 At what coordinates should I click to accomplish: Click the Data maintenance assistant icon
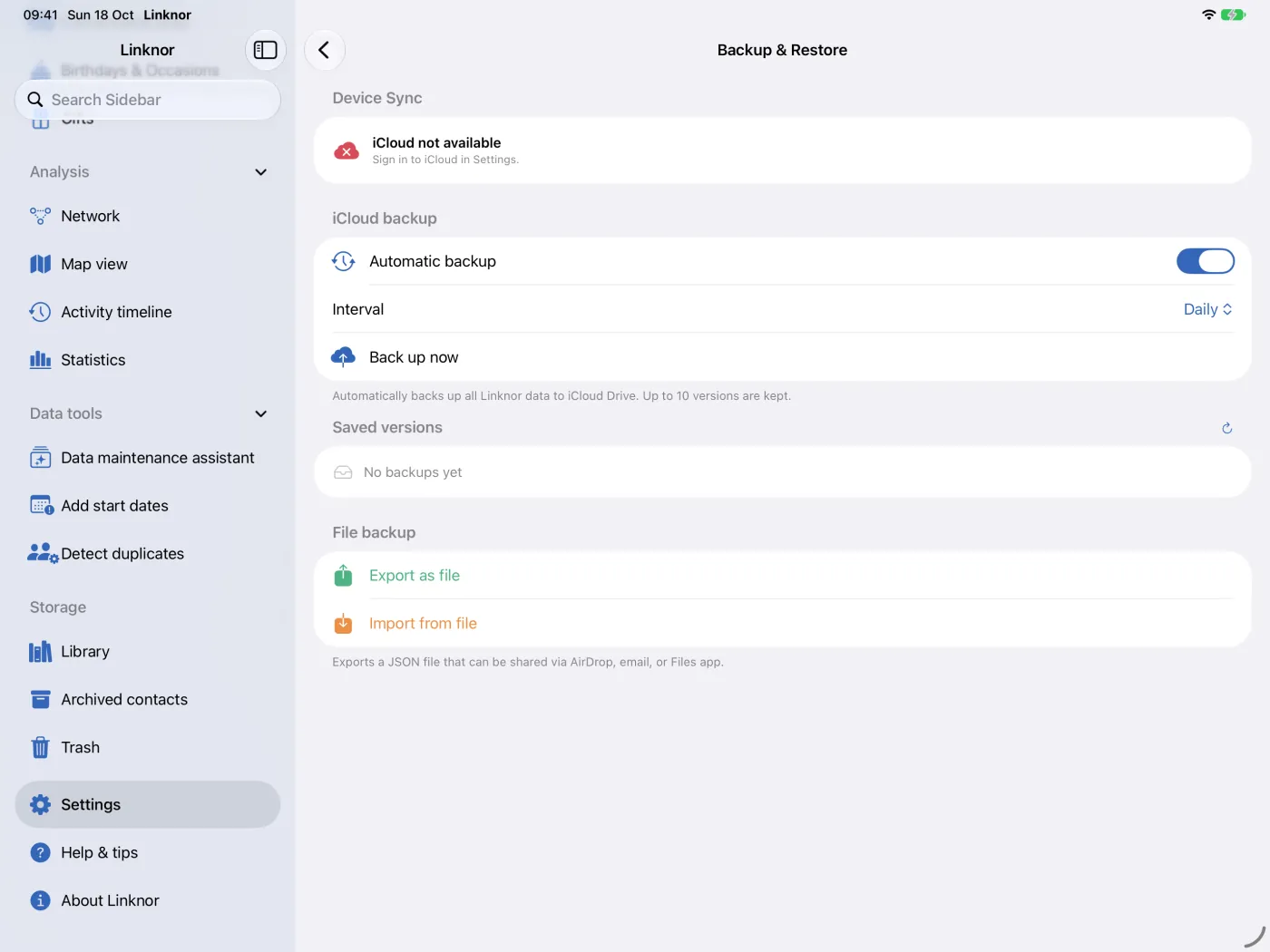pos(40,458)
